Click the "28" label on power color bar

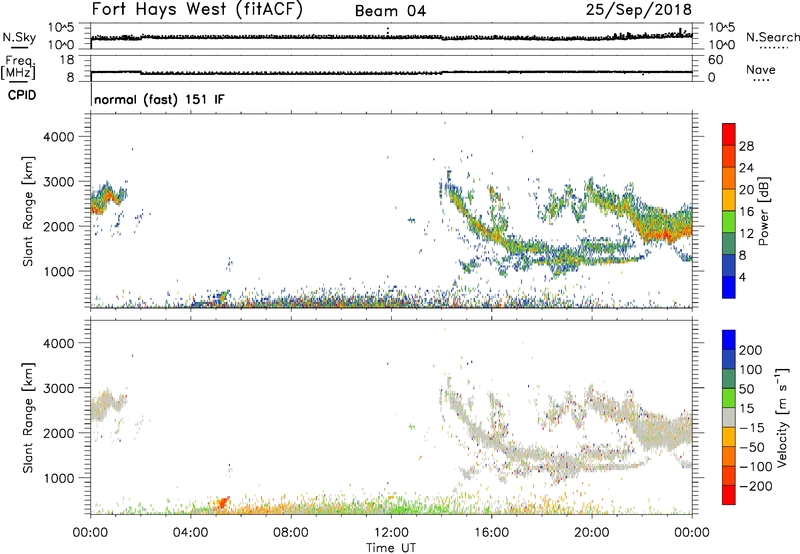[x=746, y=146]
